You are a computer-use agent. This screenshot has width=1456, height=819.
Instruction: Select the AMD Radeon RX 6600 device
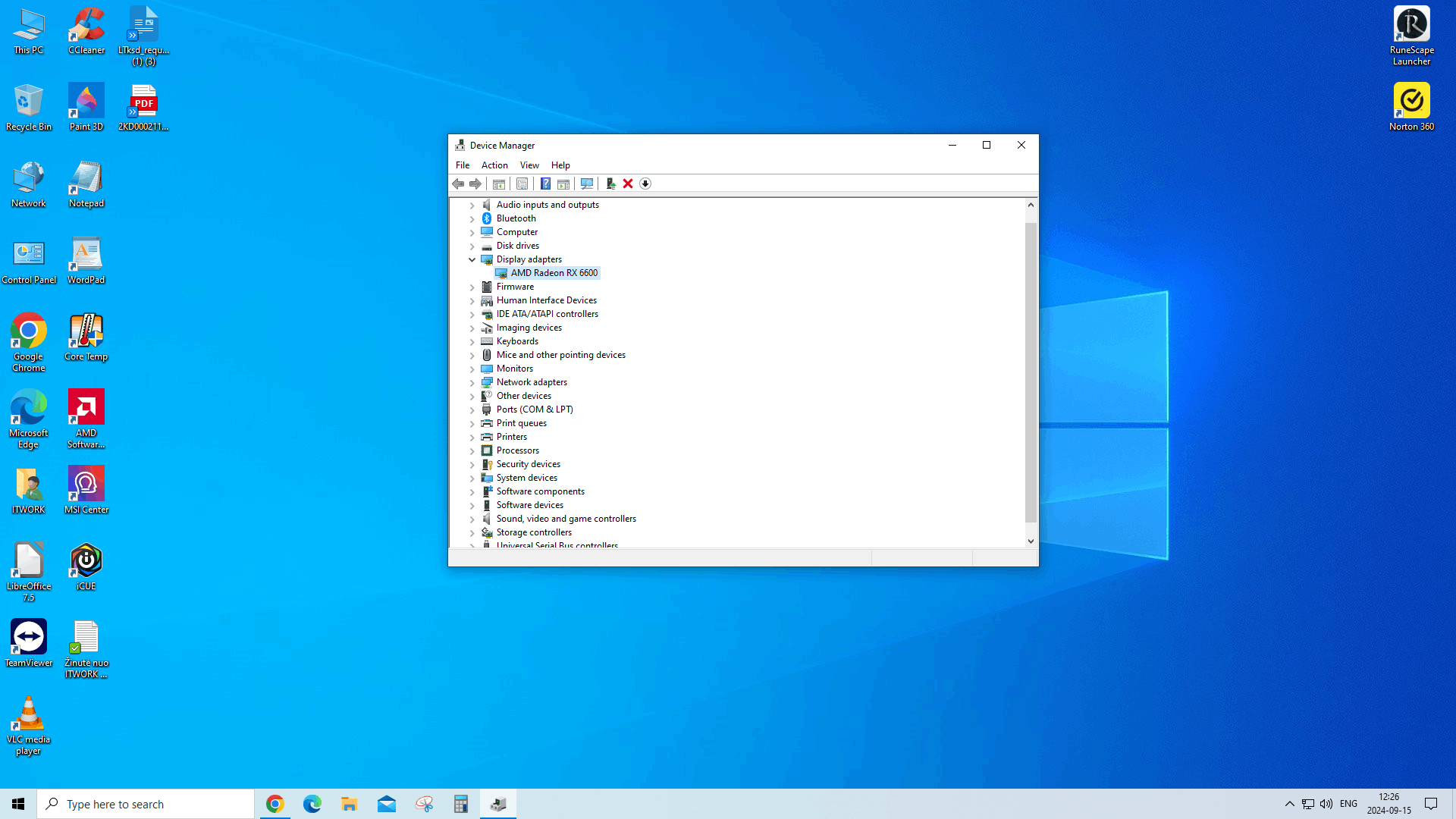(x=553, y=273)
